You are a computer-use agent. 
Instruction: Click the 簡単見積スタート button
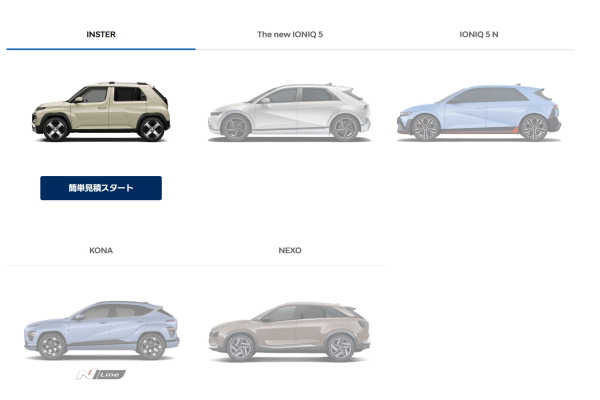[101, 188]
